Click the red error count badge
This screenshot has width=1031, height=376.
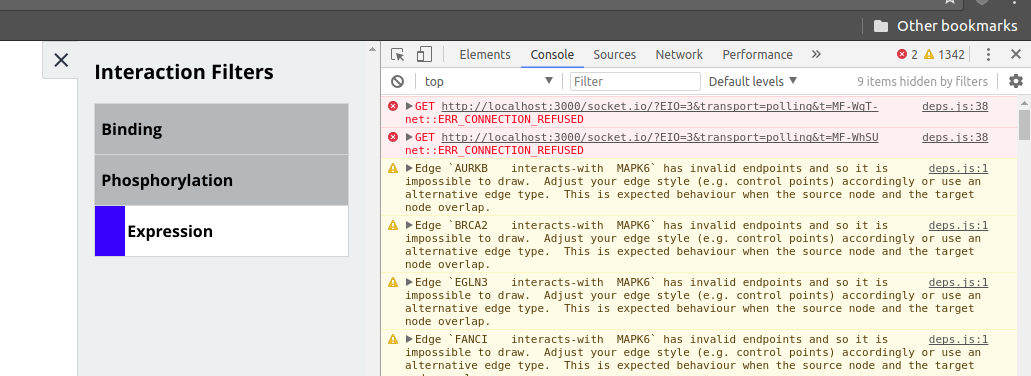pos(907,55)
